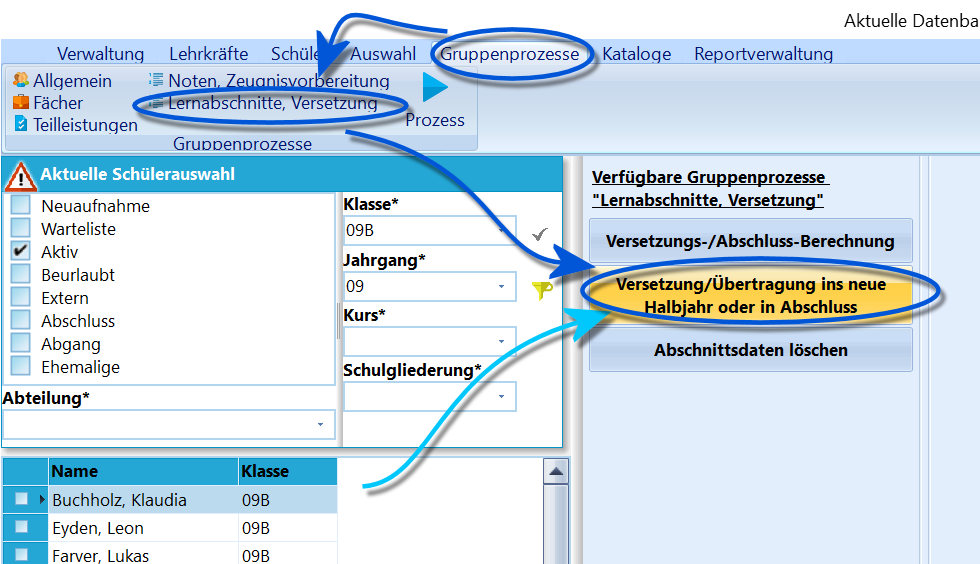Click the Lernabschnitte, Versetzung list icon

pos(156,103)
